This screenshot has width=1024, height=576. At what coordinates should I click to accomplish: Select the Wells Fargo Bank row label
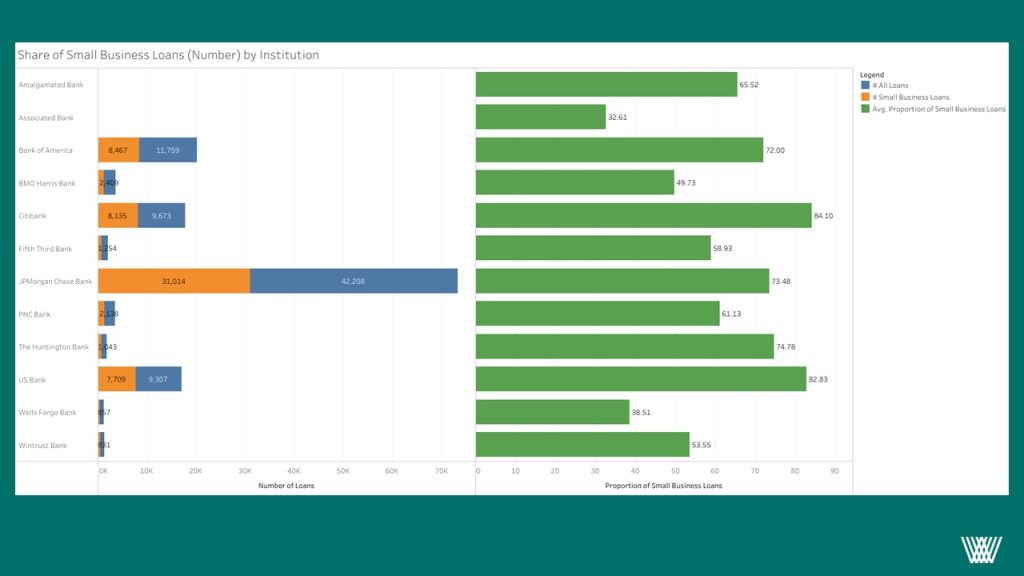pyautogui.click(x=47, y=412)
